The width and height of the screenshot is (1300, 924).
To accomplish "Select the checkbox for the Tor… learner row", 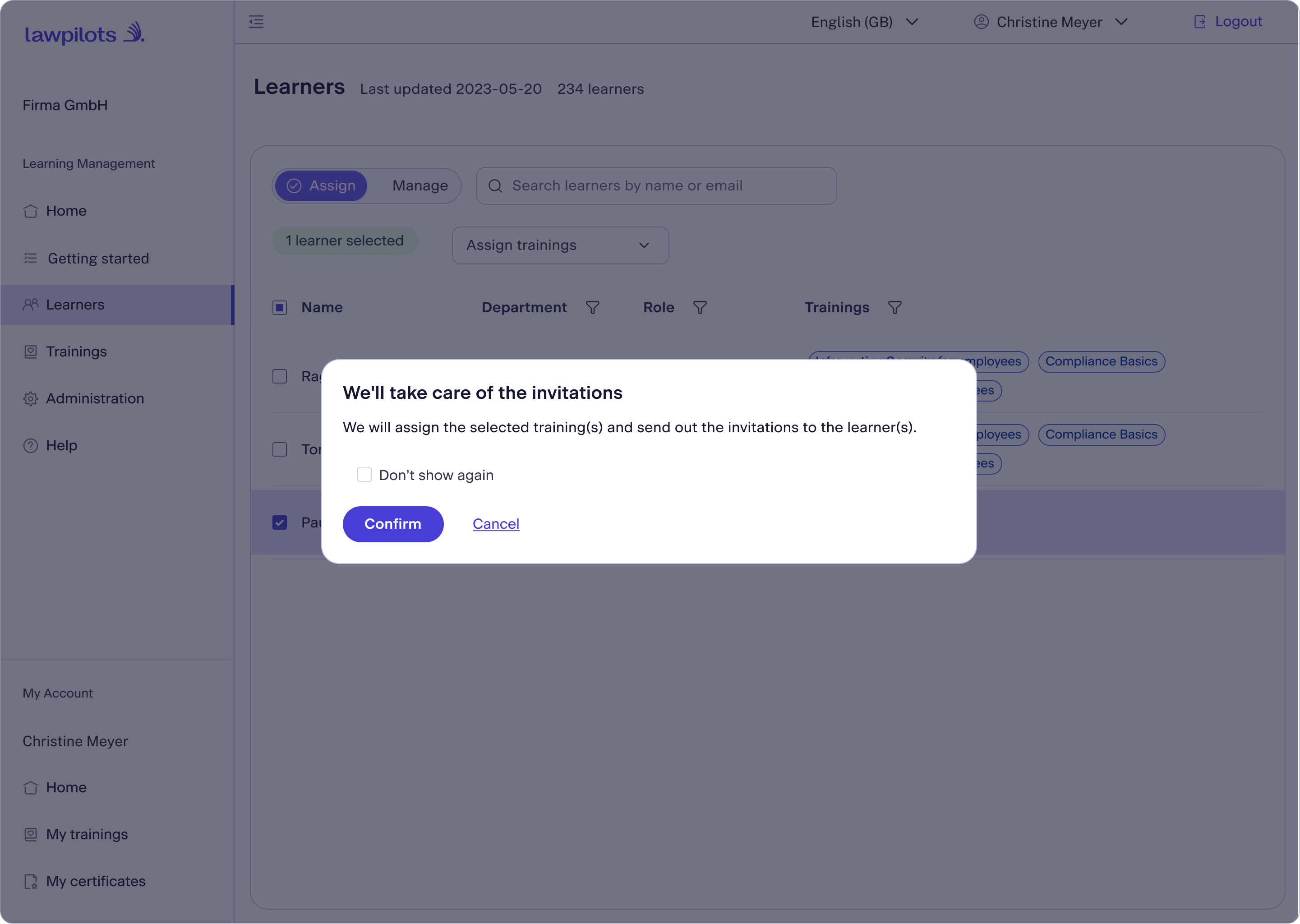I will point(280,449).
